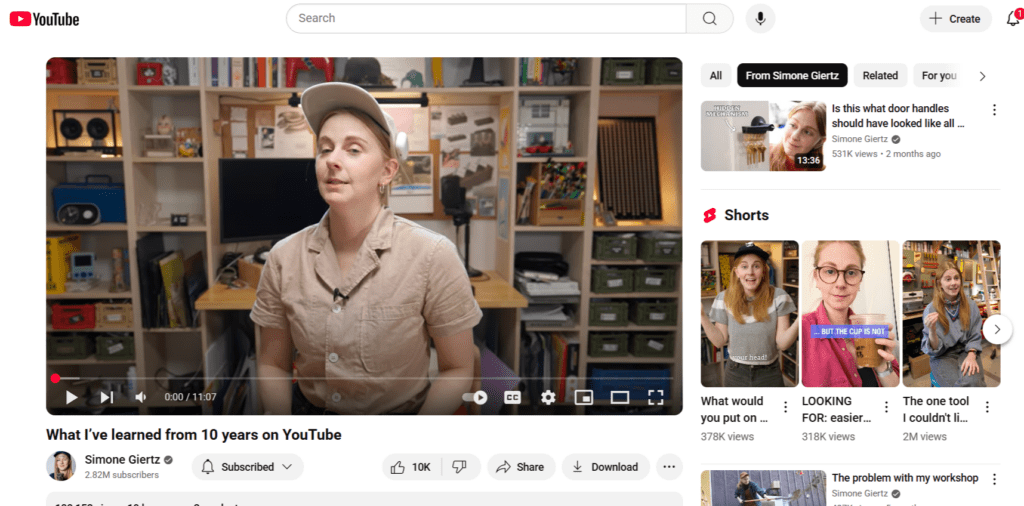The height and width of the screenshot is (506, 1024).
Task: Like the video with 10K likes
Action: click(411, 467)
